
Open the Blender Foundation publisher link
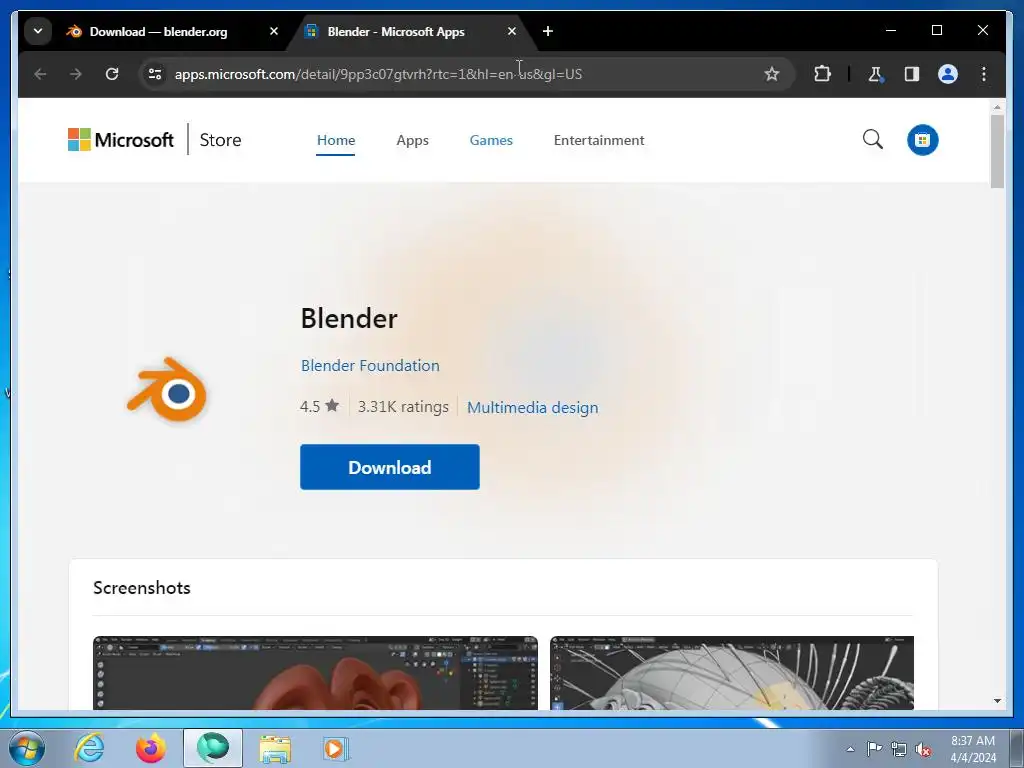point(370,365)
